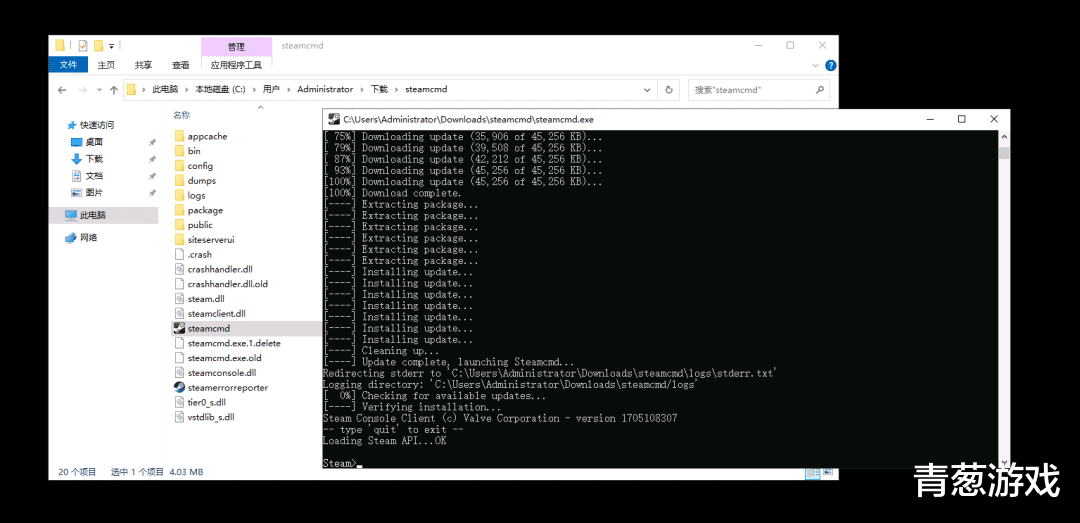The width and height of the screenshot is (1080, 523).
Task: Refresh the steamcmd folder view
Action: (668, 90)
